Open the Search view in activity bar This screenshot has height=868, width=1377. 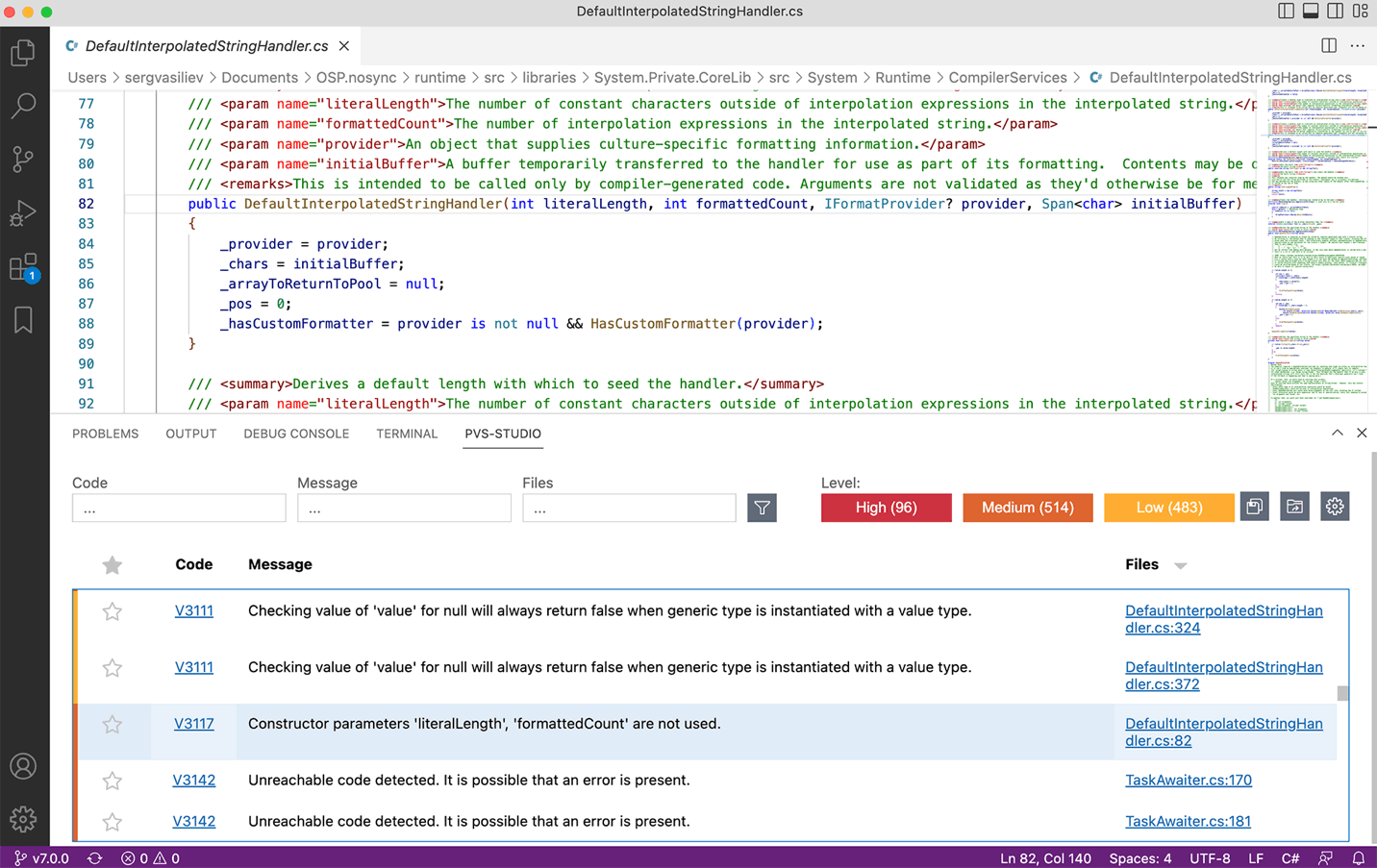click(23, 106)
